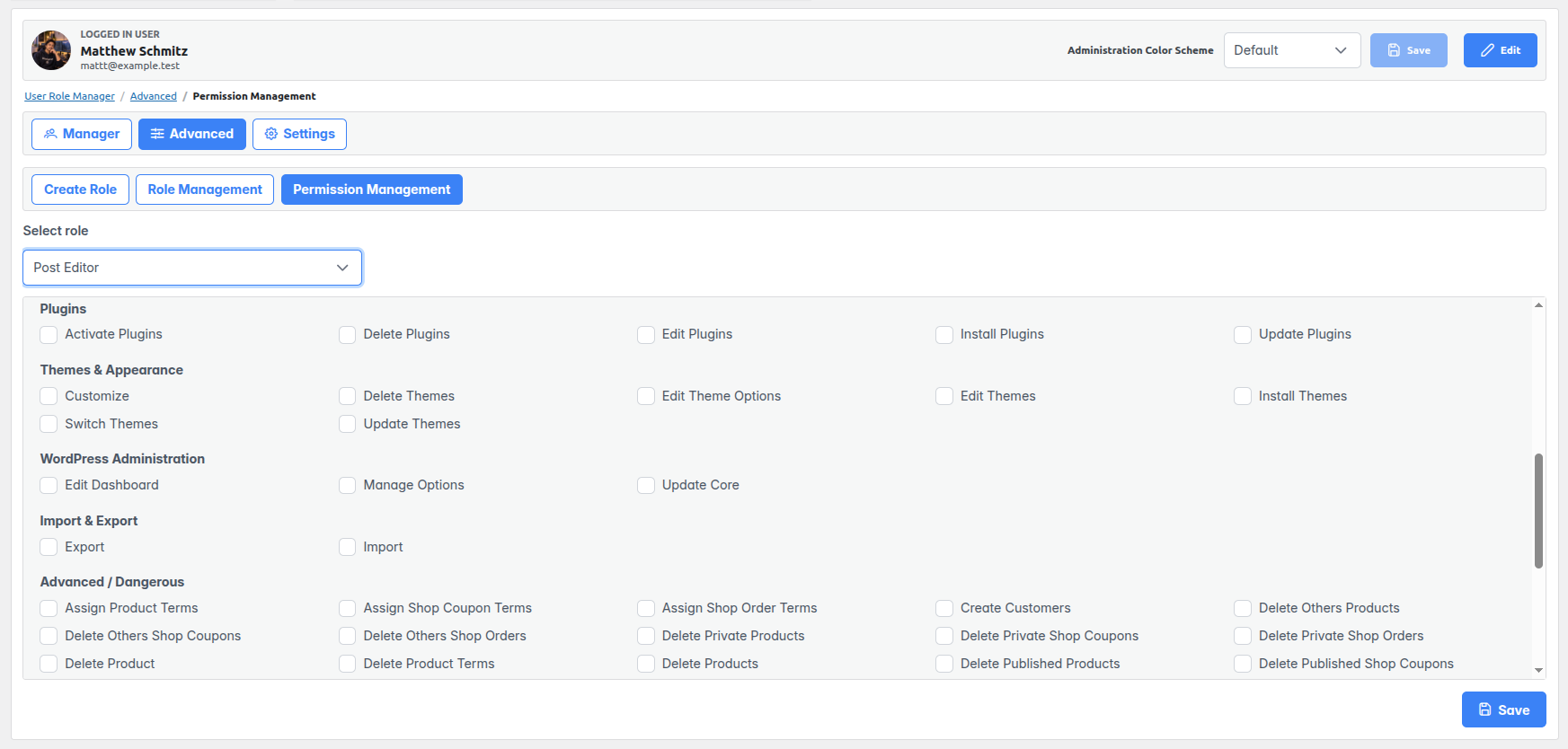Screen dimensions: 1568x749
Task: Tick the Delete Product Terms checkbox
Action: 347,665
